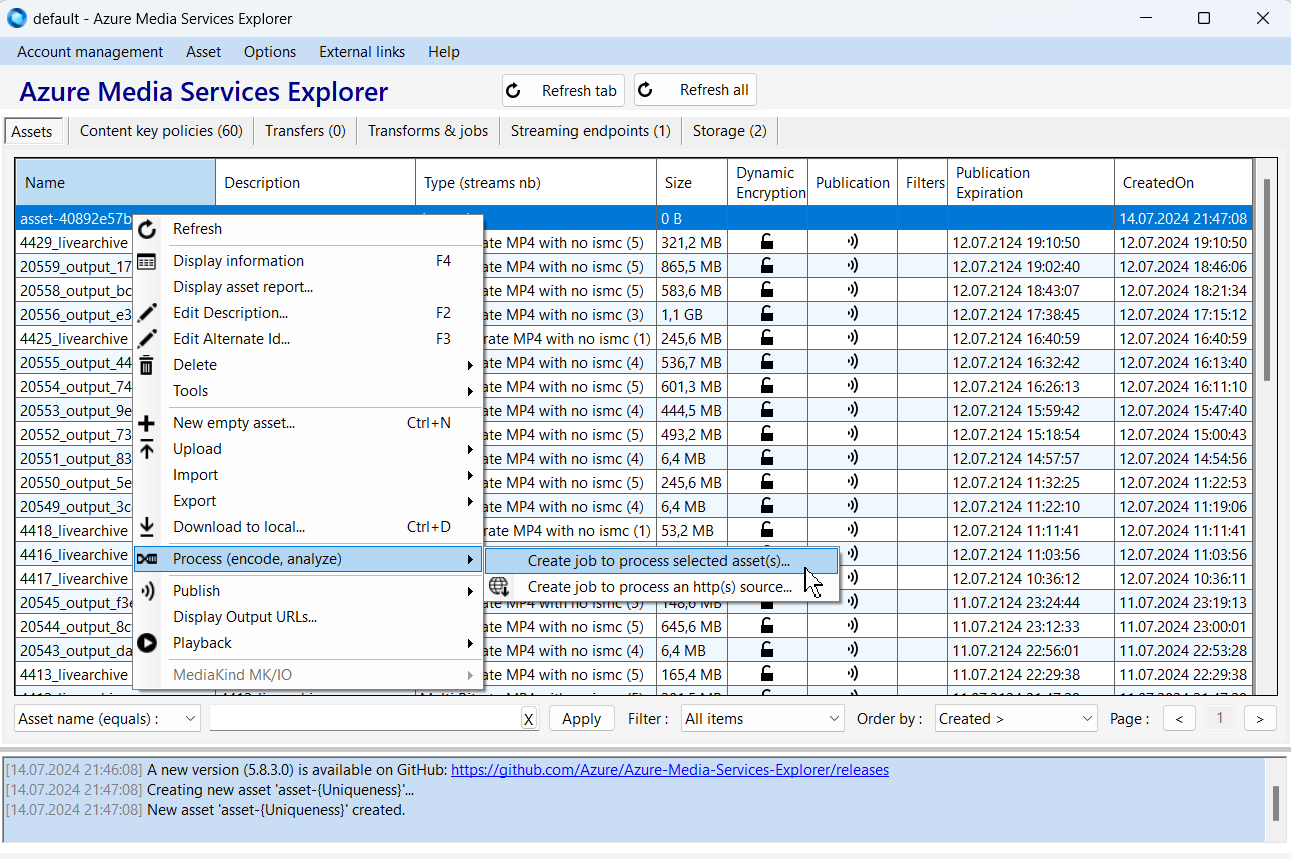Image resolution: width=1291 pixels, height=859 pixels.
Task: Switch to Content key policies (60) tab
Action: click(x=161, y=131)
